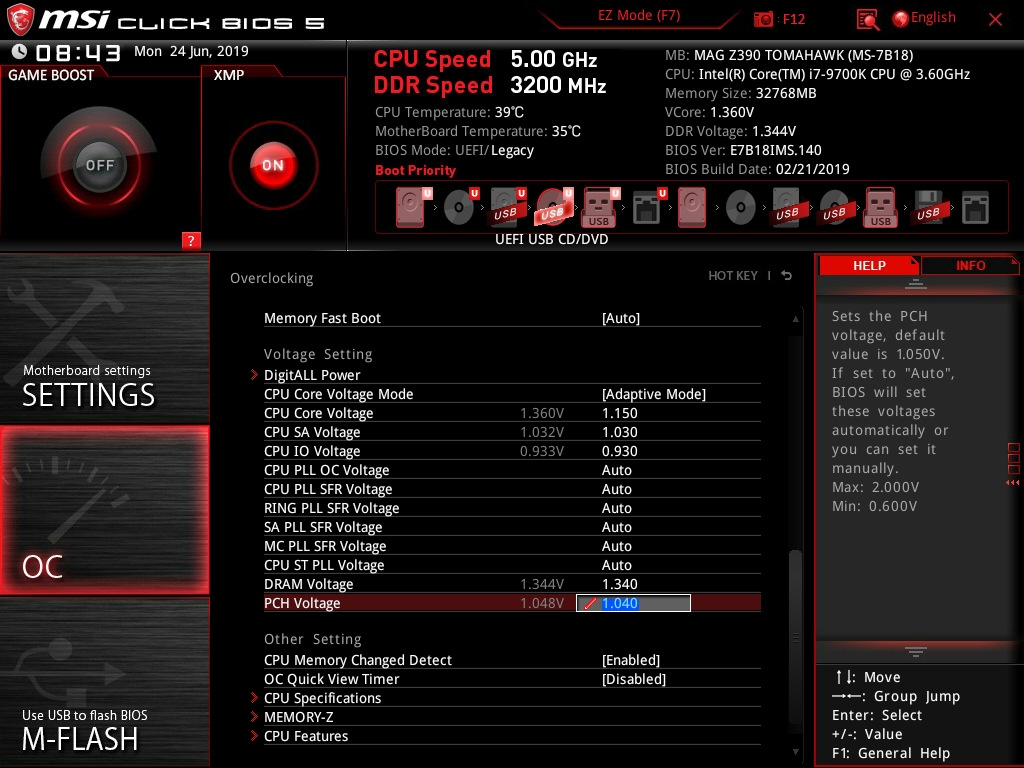Screen dimensions: 1024x768
Task: Click the date Mon 24 Jun, 2019
Action: (191, 51)
